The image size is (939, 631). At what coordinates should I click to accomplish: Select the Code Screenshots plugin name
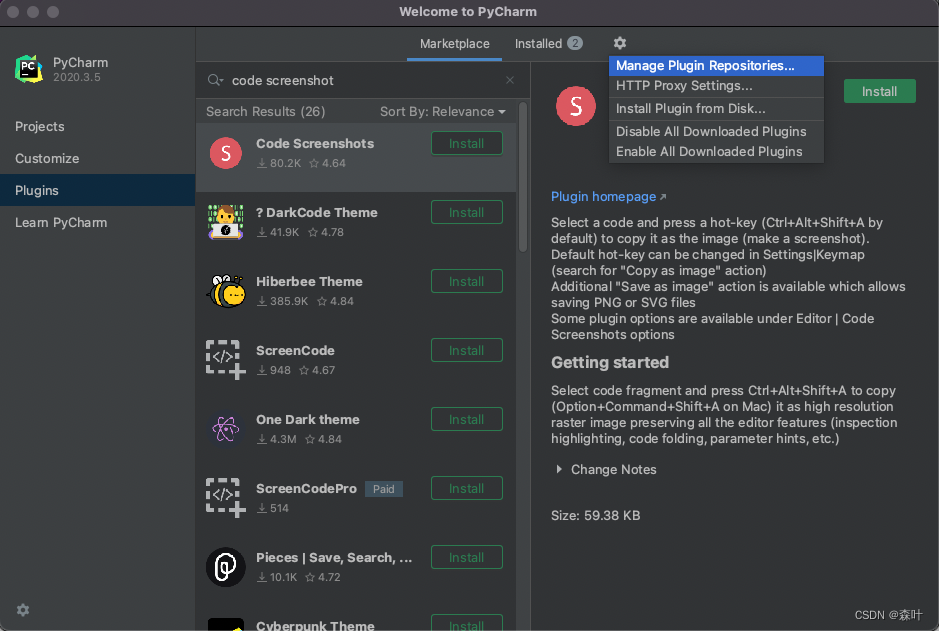pos(315,144)
